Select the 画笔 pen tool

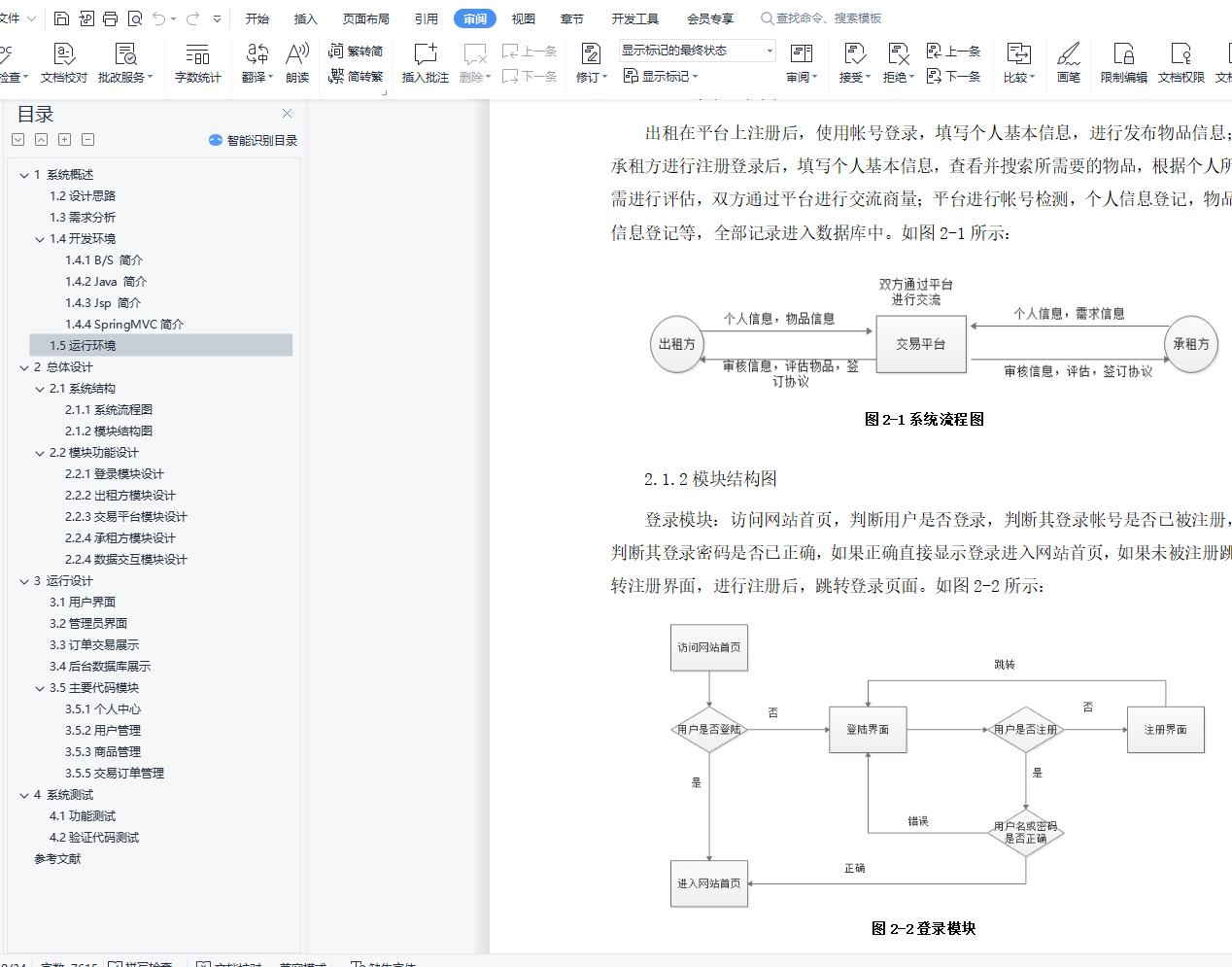click(x=1069, y=63)
